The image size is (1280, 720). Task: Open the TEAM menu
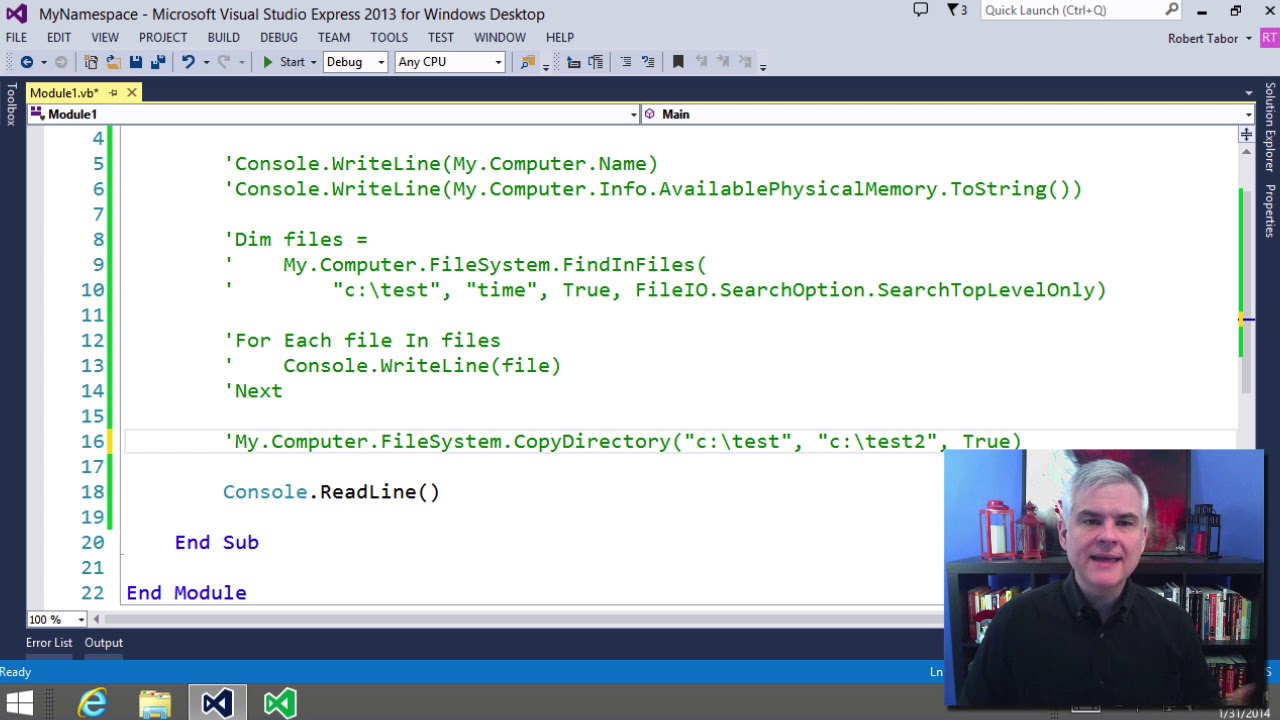334,37
